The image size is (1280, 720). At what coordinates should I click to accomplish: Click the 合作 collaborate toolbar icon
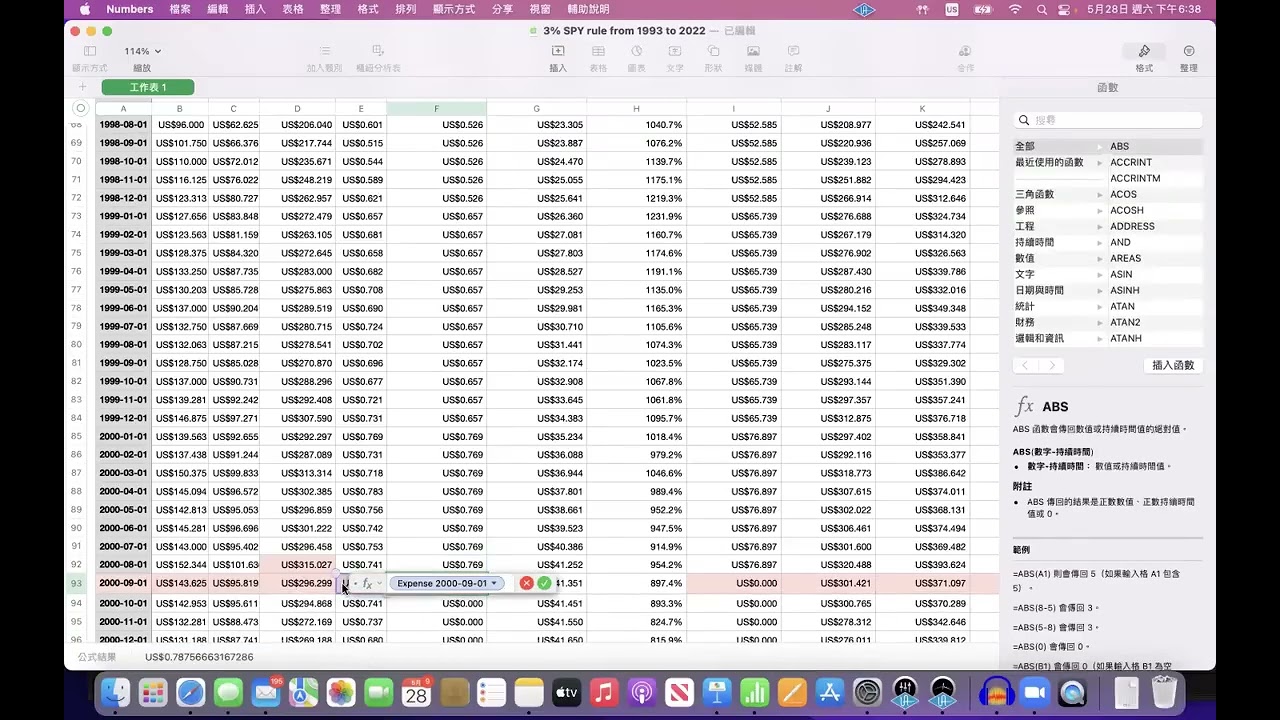[x=965, y=51]
